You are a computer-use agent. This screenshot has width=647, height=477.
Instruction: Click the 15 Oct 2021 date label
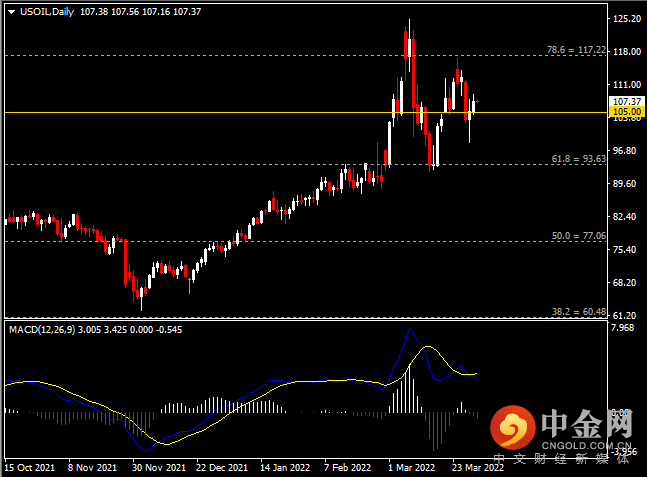(29, 468)
